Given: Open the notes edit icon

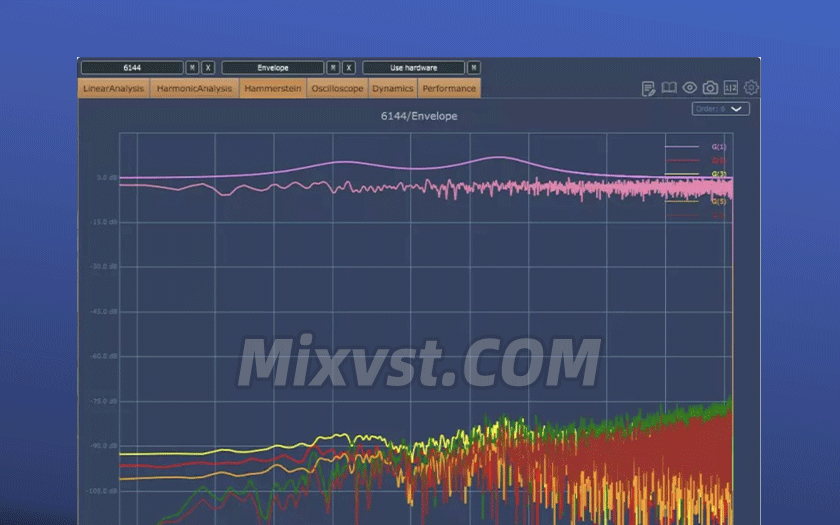Looking at the screenshot, I should (x=649, y=89).
